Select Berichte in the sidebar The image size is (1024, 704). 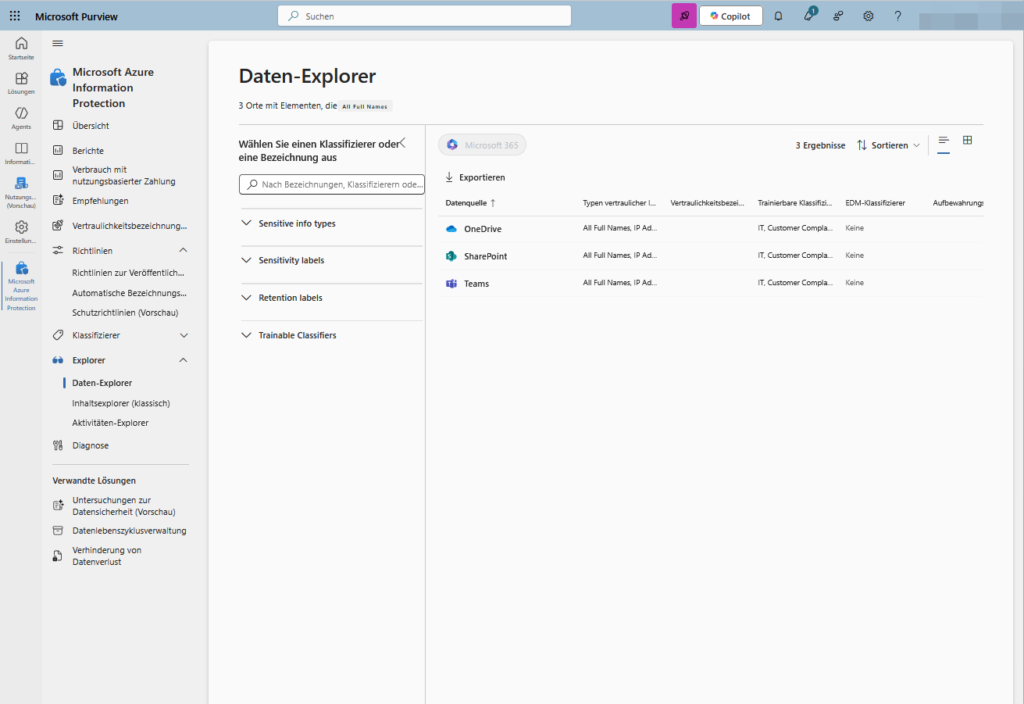[x=88, y=151]
